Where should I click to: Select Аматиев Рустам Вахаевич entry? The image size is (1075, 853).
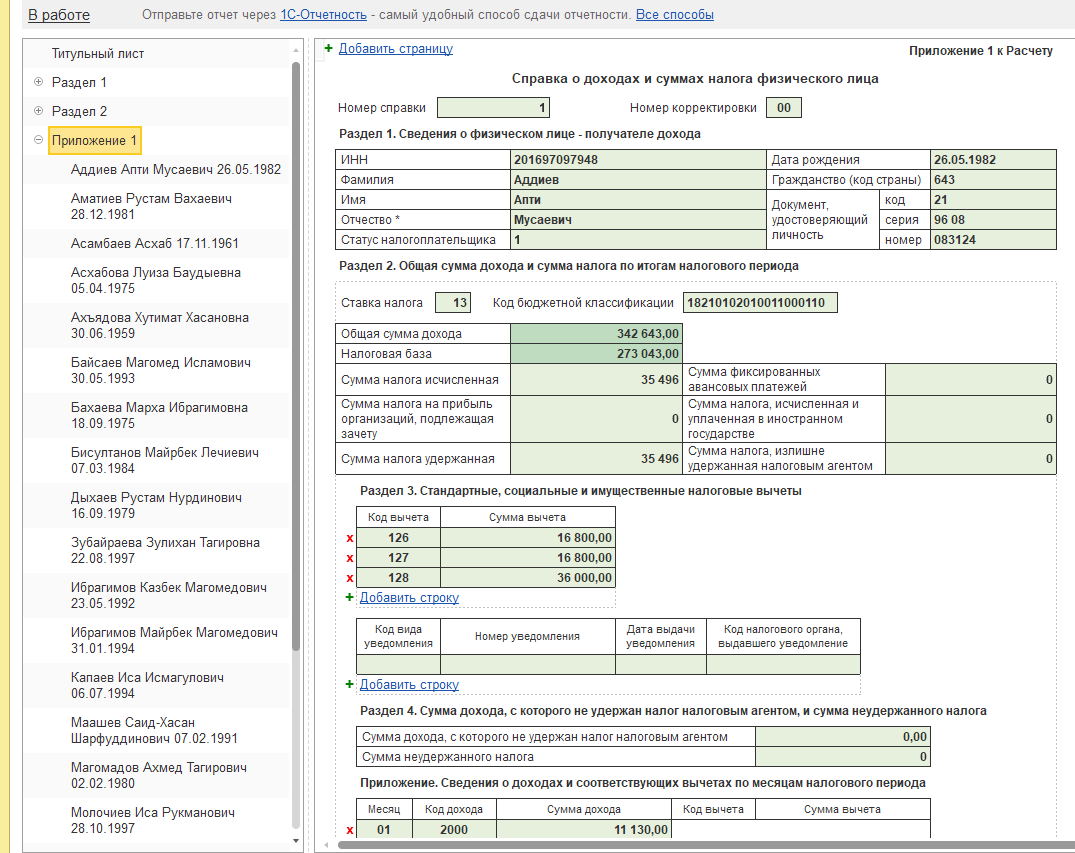[152, 206]
